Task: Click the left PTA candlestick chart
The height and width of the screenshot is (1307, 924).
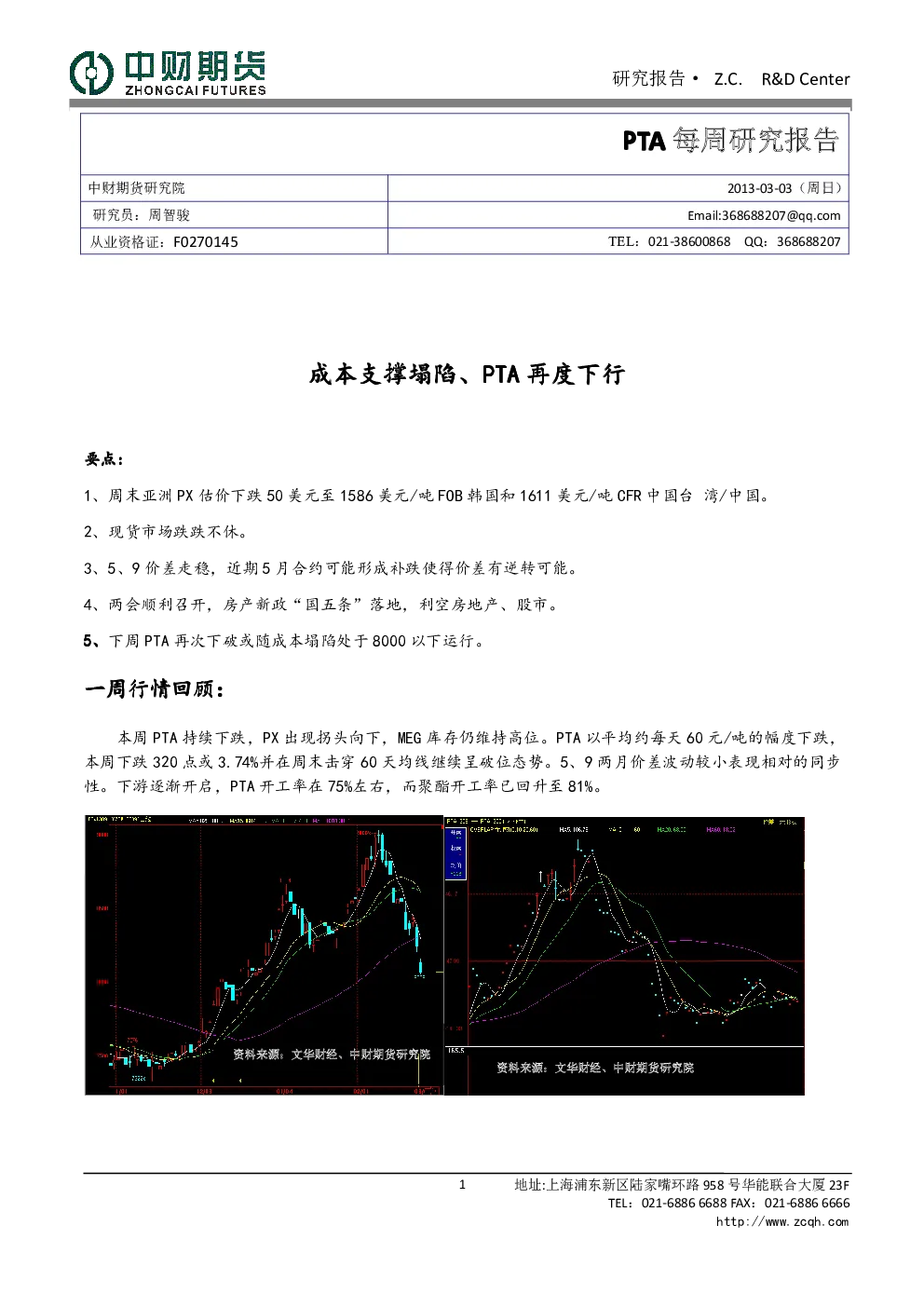Action: pos(264,955)
